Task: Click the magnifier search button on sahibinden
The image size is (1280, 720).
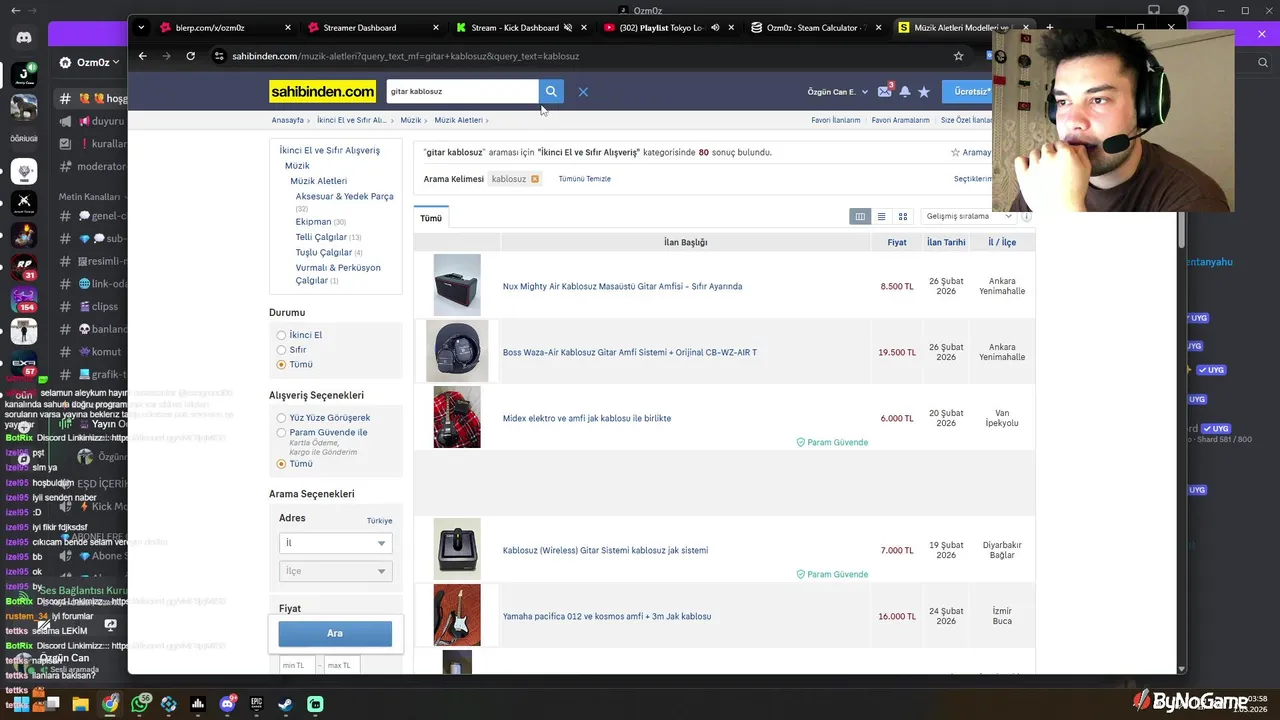Action: pyautogui.click(x=551, y=91)
